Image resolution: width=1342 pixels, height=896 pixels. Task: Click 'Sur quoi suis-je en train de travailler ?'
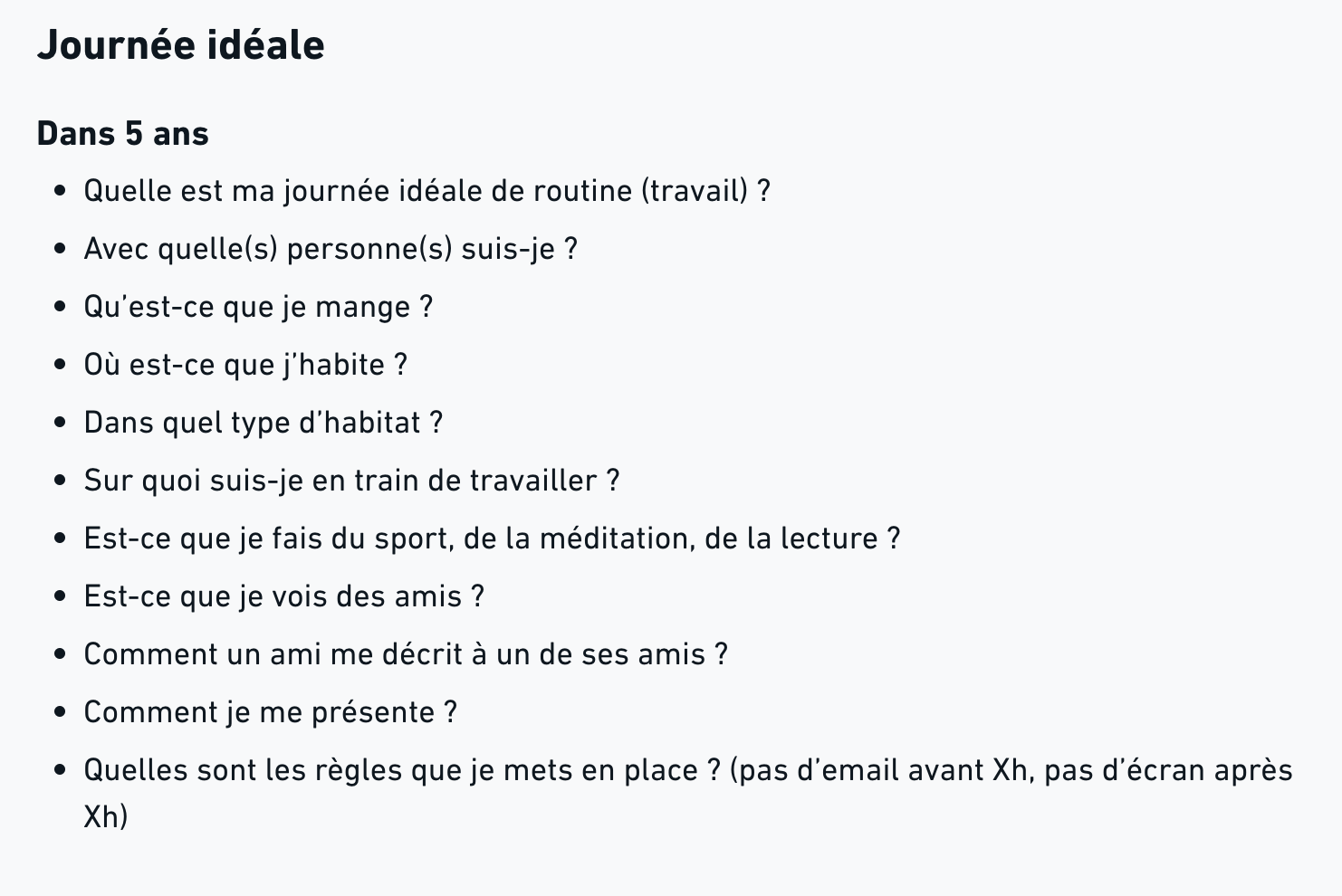351,481
